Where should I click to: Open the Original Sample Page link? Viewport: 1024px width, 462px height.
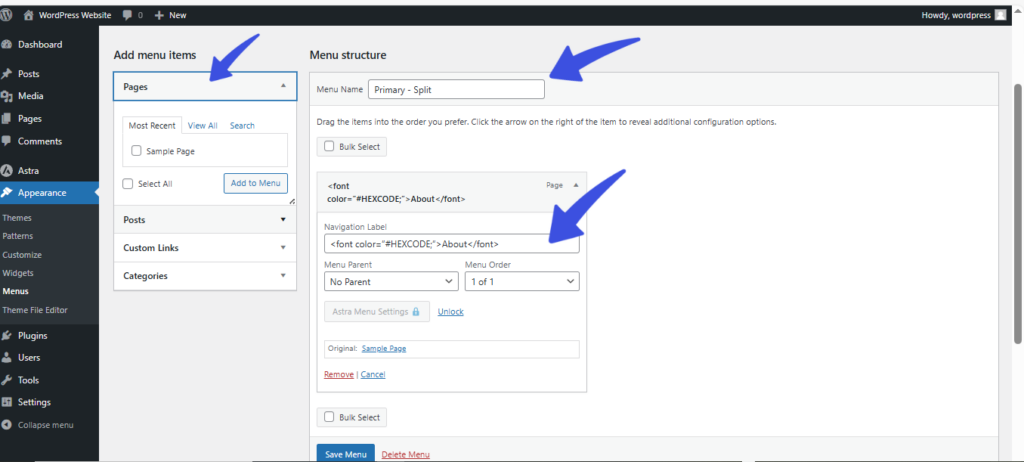point(383,348)
